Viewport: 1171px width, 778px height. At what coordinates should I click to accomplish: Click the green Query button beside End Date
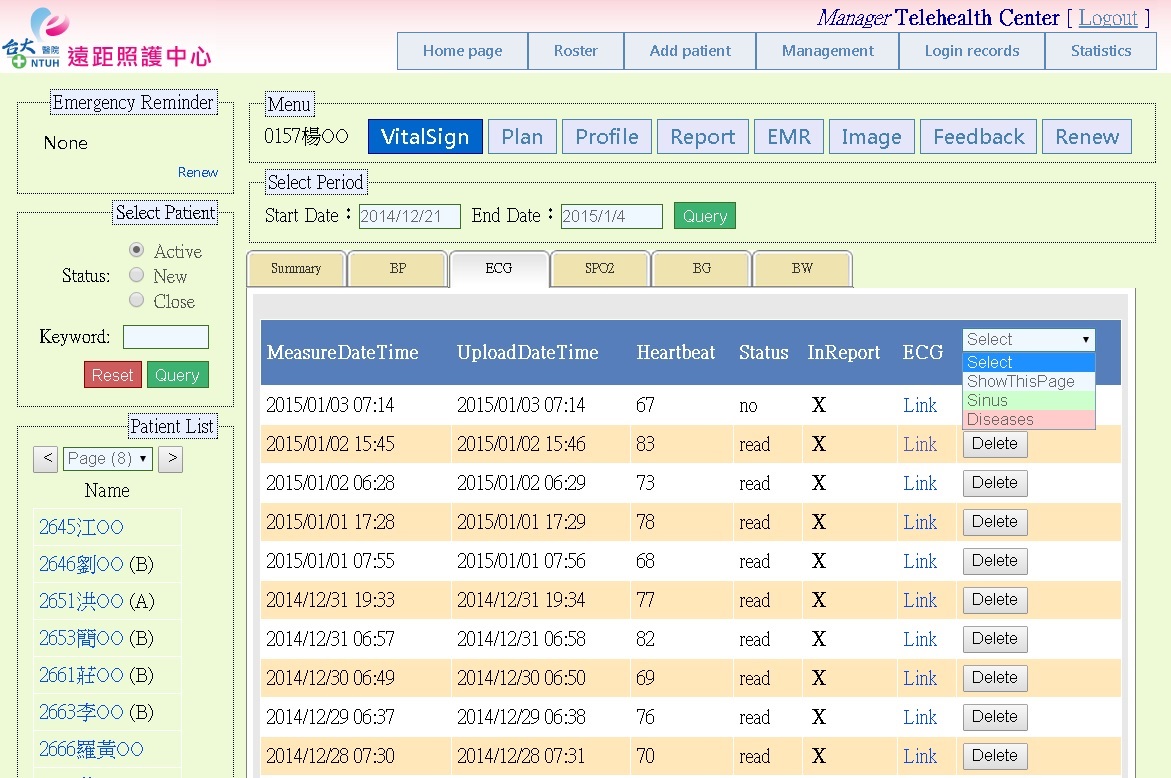click(x=704, y=216)
